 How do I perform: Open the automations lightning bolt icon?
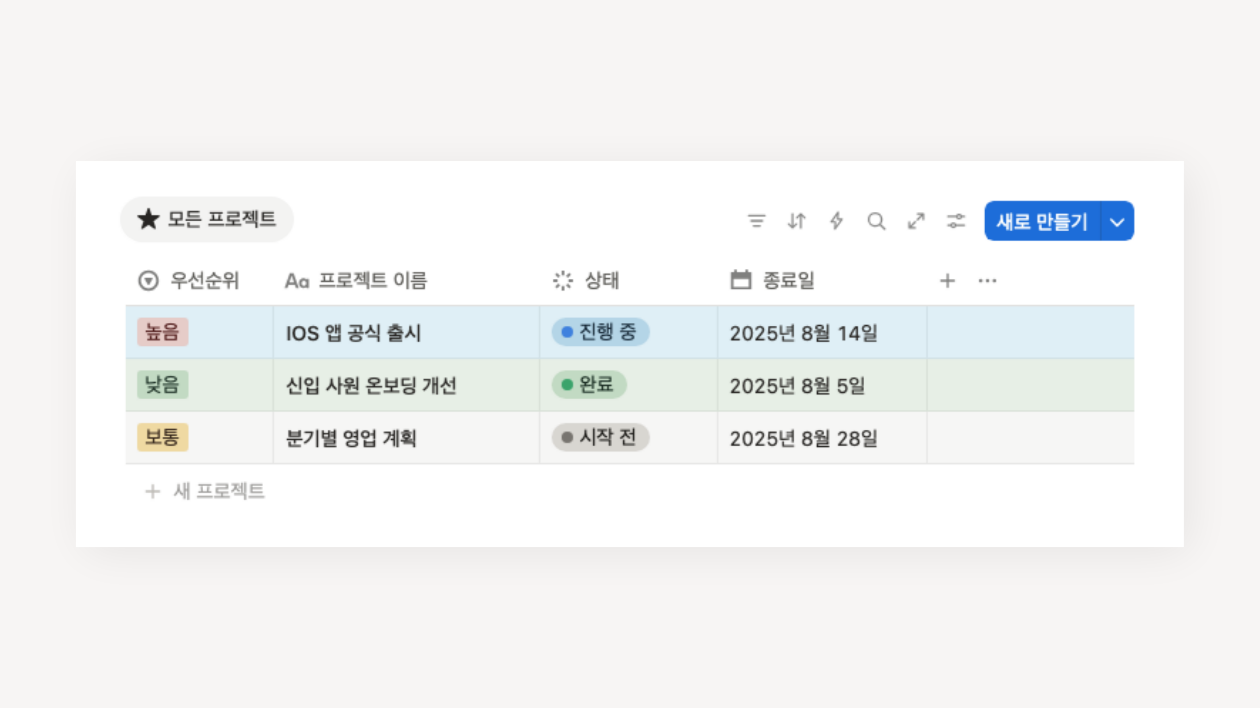(836, 221)
